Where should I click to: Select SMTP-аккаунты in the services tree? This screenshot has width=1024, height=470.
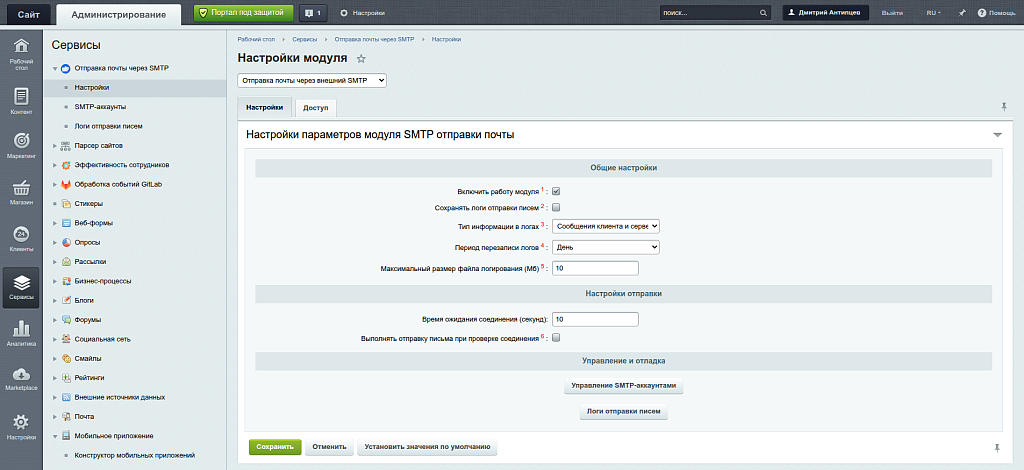coord(100,107)
